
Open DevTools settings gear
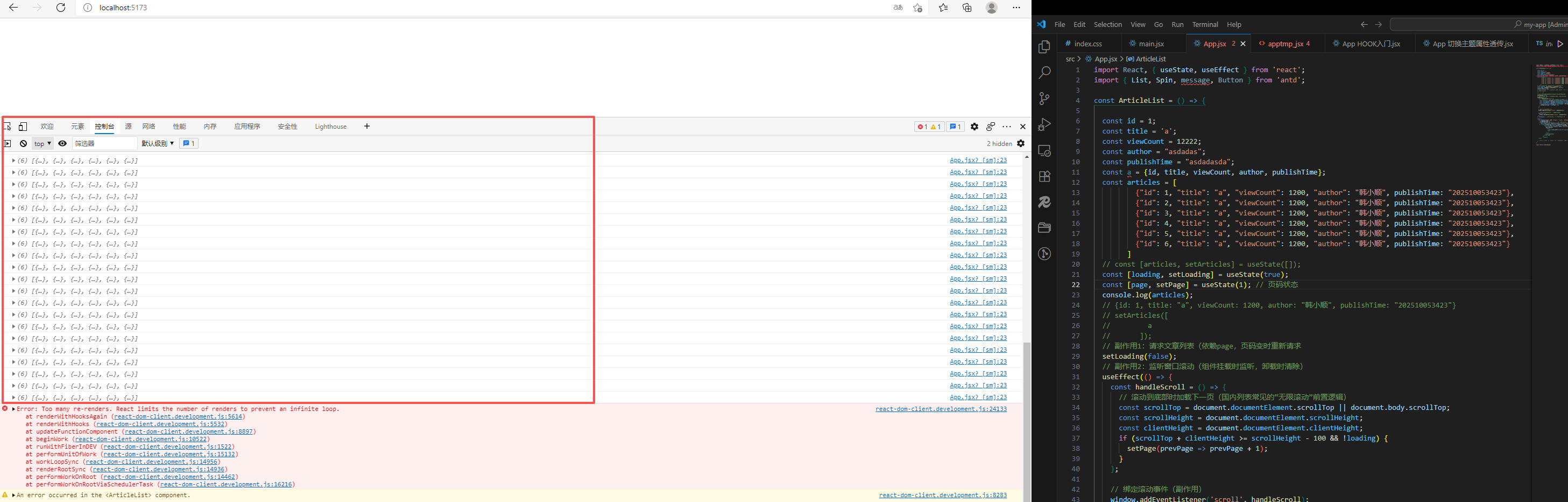(x=974, y=127)
